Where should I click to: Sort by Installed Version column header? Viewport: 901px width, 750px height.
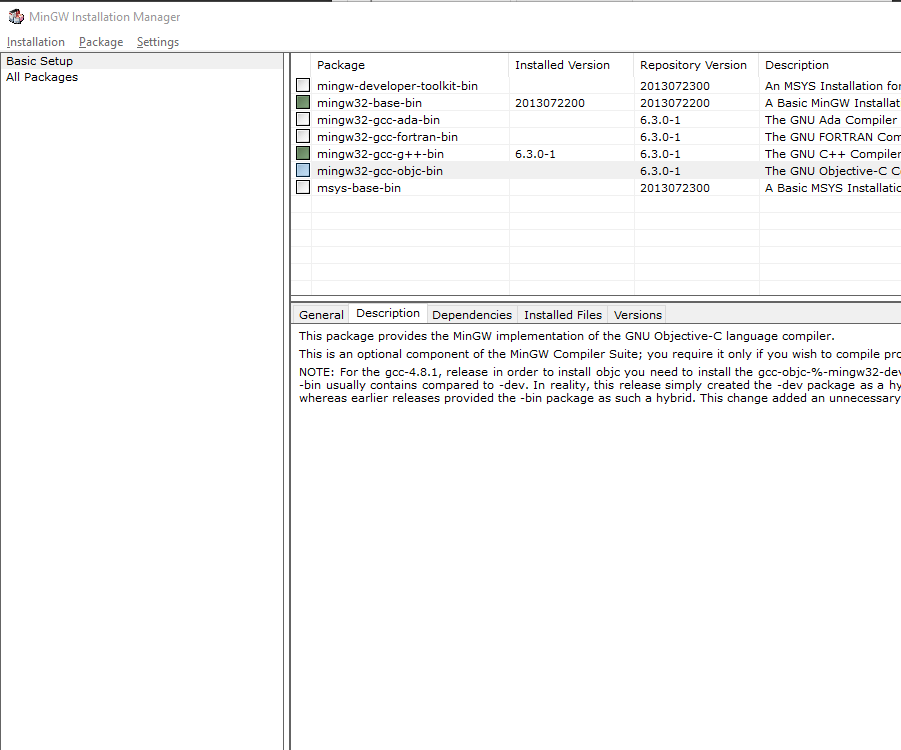click(571, 65)
